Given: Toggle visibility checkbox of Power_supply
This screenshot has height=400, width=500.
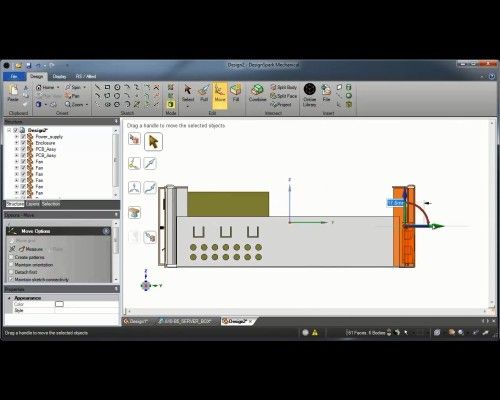Looking at the screenshot, I should (x=23, y=137).
